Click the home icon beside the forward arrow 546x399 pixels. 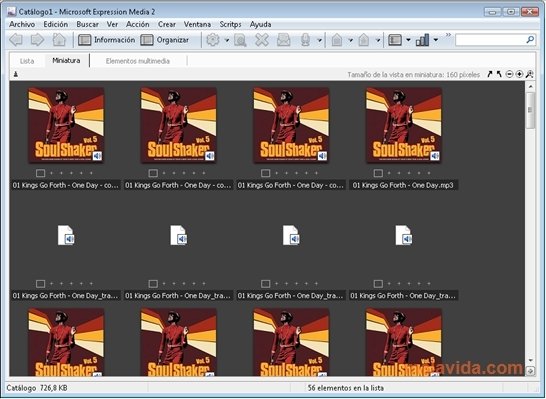[59, 40]
